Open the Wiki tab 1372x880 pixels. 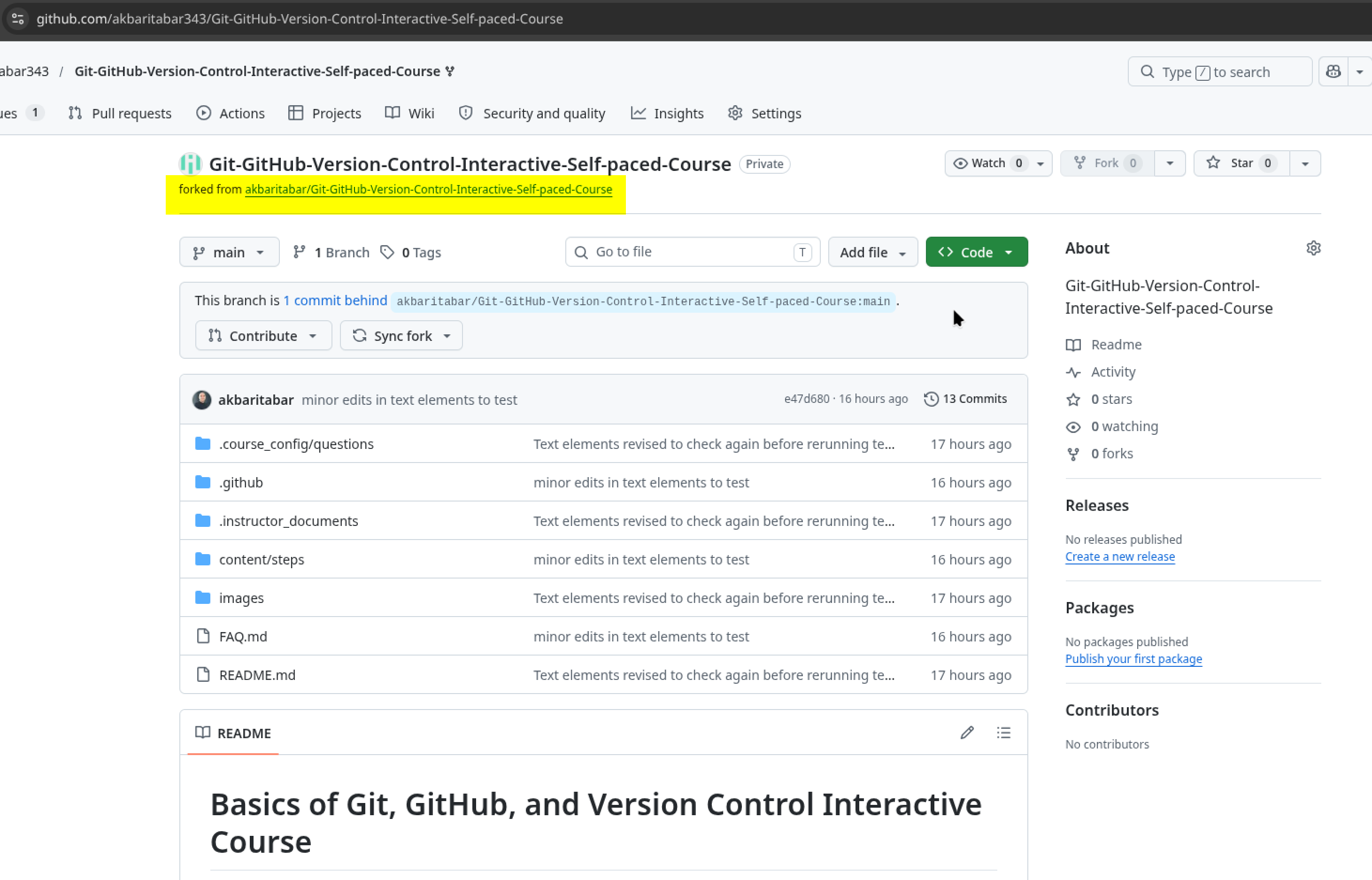[x=410, y=113]
